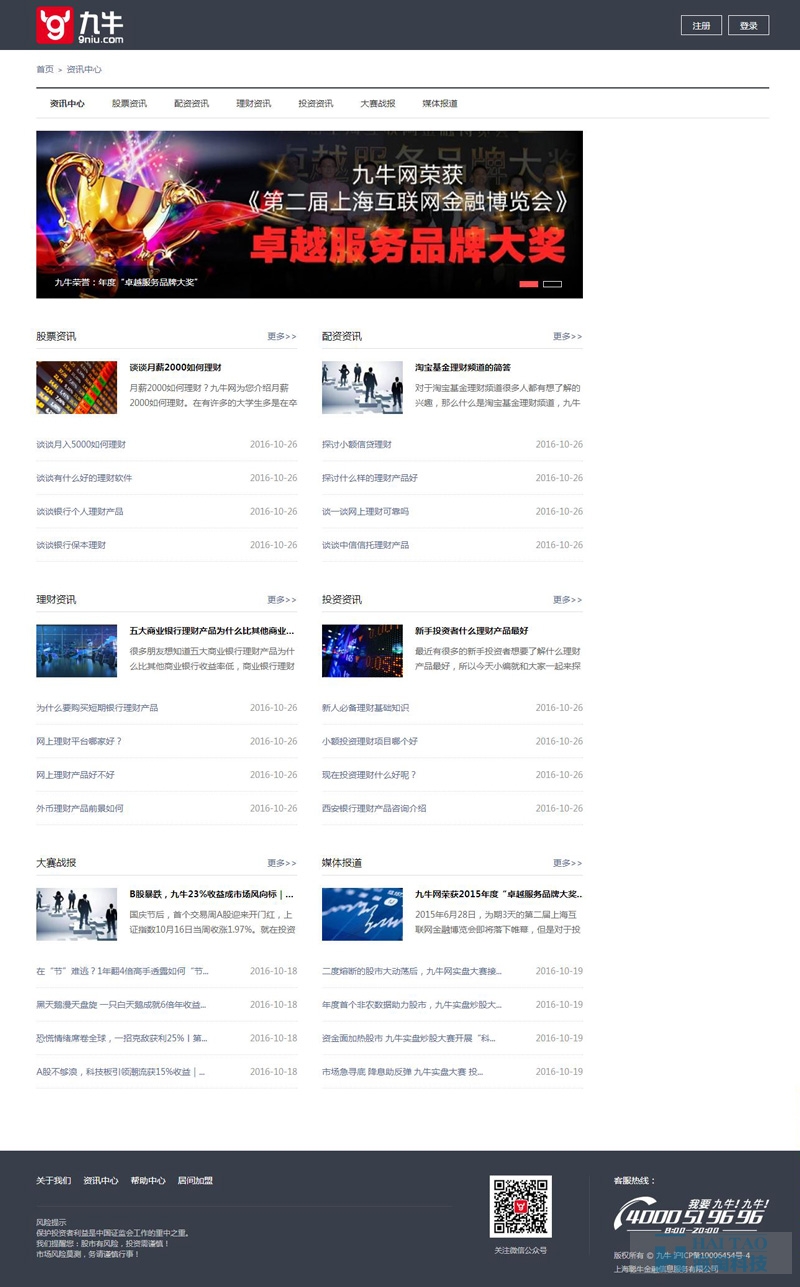Expand 更多>> for 大赛战报

pyautogui.click(x=282, y=863)
